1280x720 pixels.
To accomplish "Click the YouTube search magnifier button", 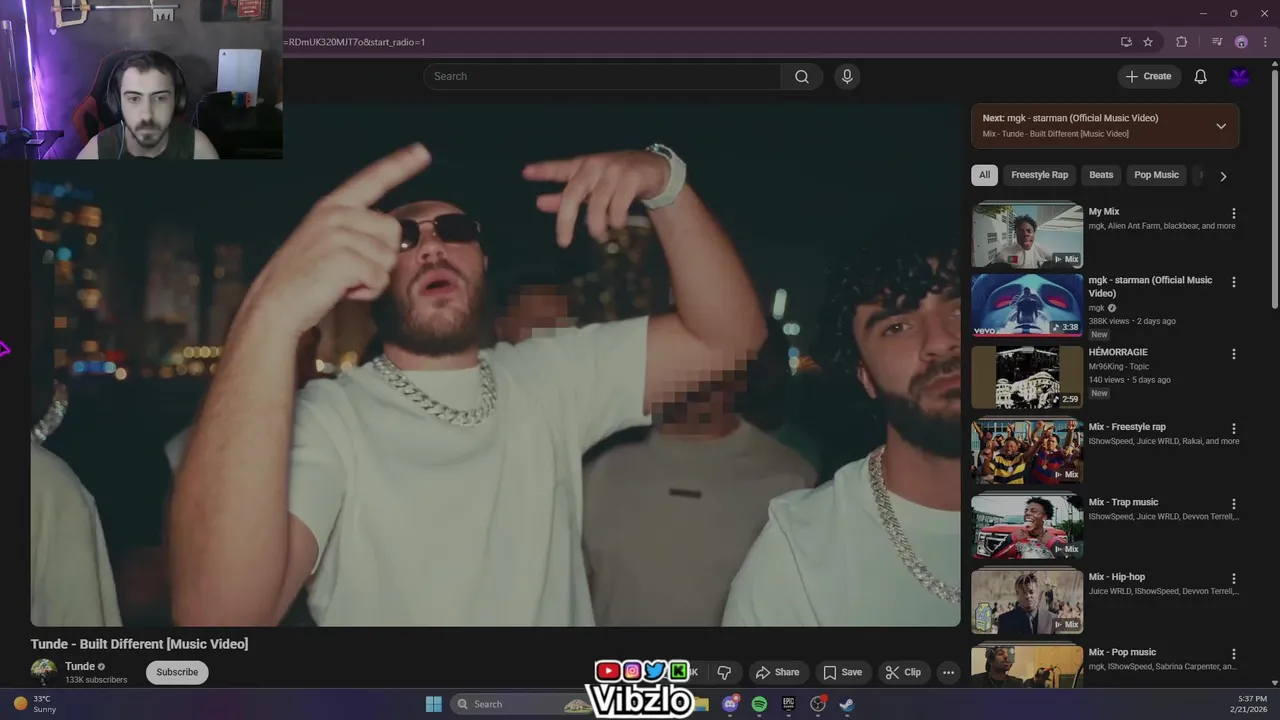I will tap(801, 77).
